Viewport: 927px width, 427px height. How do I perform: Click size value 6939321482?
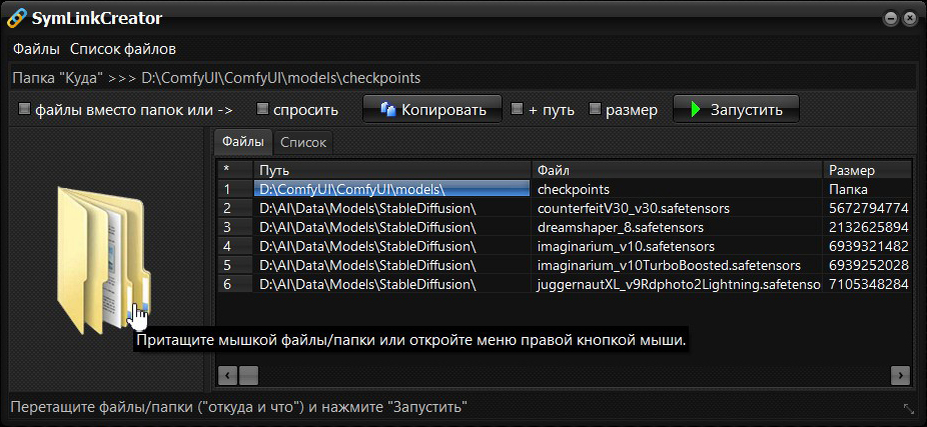(x=867, y=246)
